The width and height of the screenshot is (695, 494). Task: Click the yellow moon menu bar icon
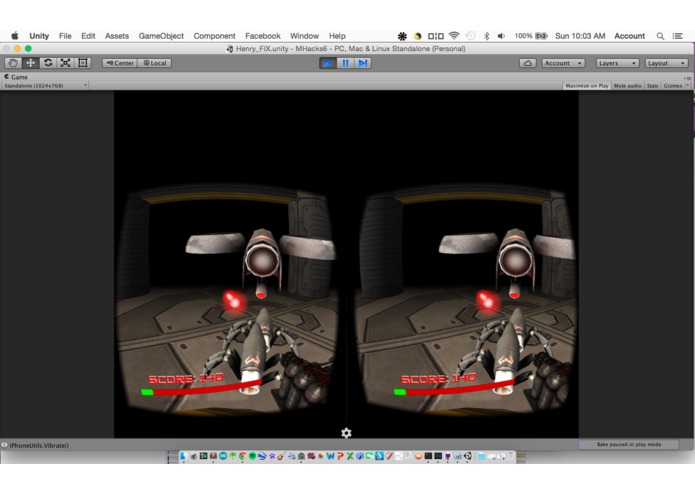click(x=418, y=36)
